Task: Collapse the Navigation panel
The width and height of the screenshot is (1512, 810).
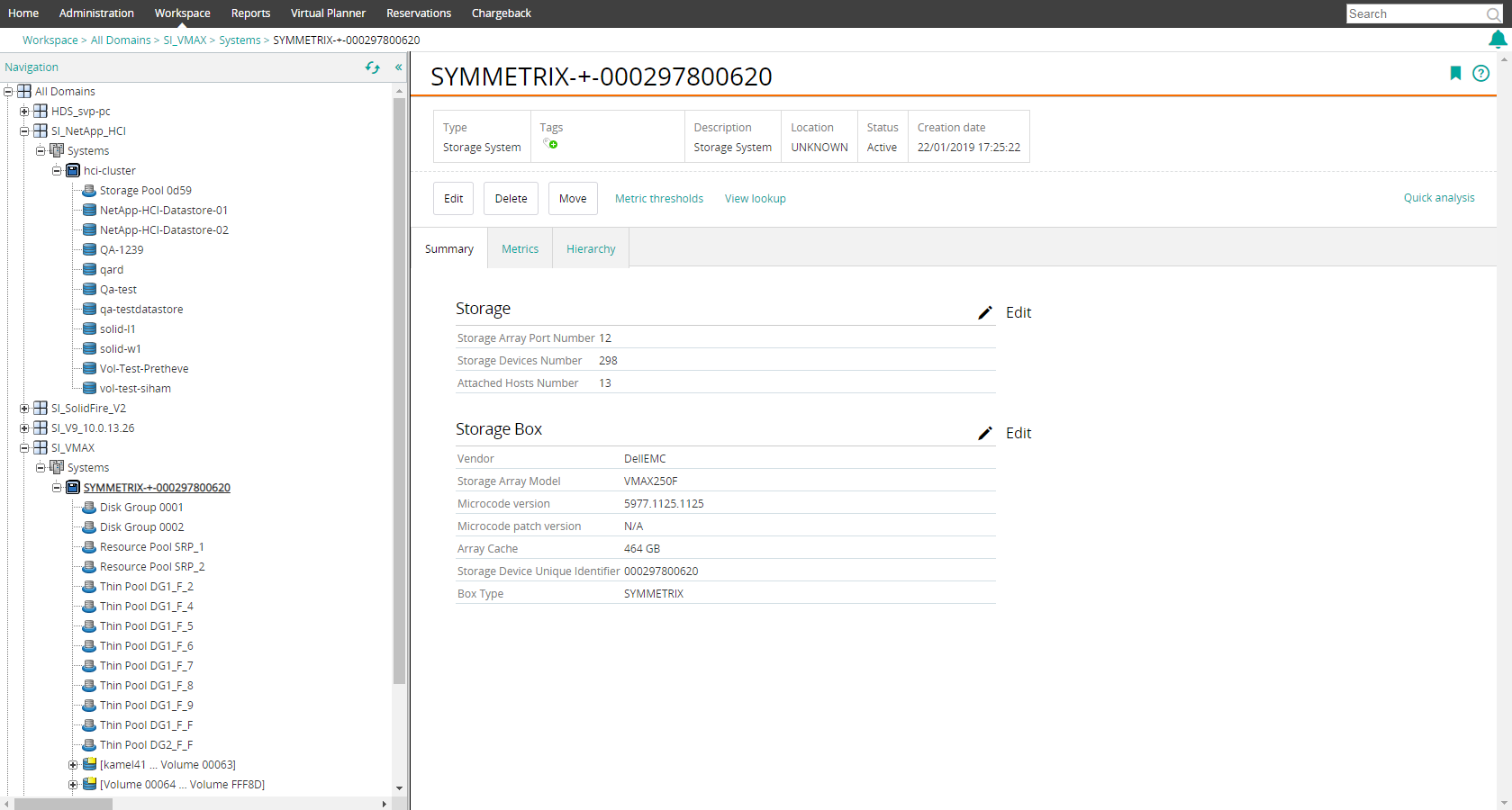Action: click(x=398, y=67)
